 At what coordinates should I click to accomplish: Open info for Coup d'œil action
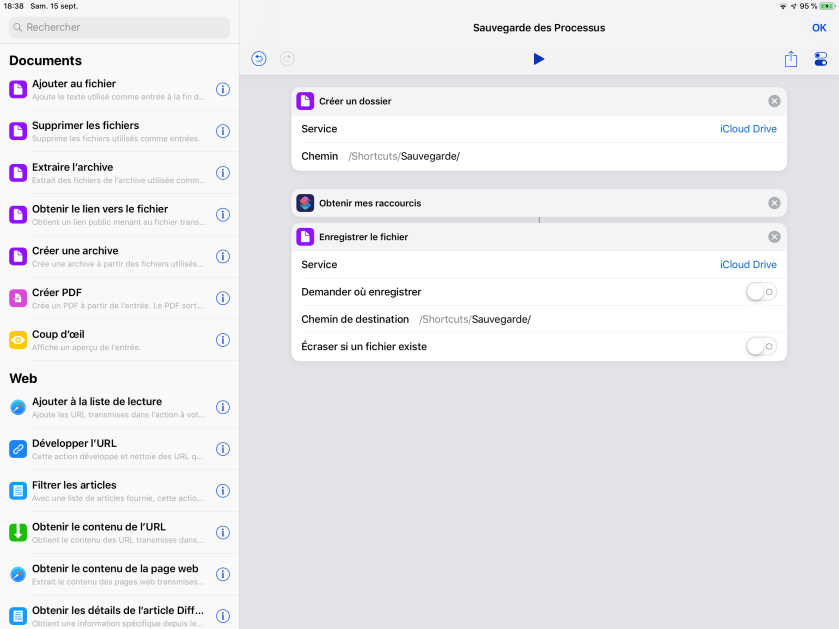pyautogui.click(x=223, y=340)
